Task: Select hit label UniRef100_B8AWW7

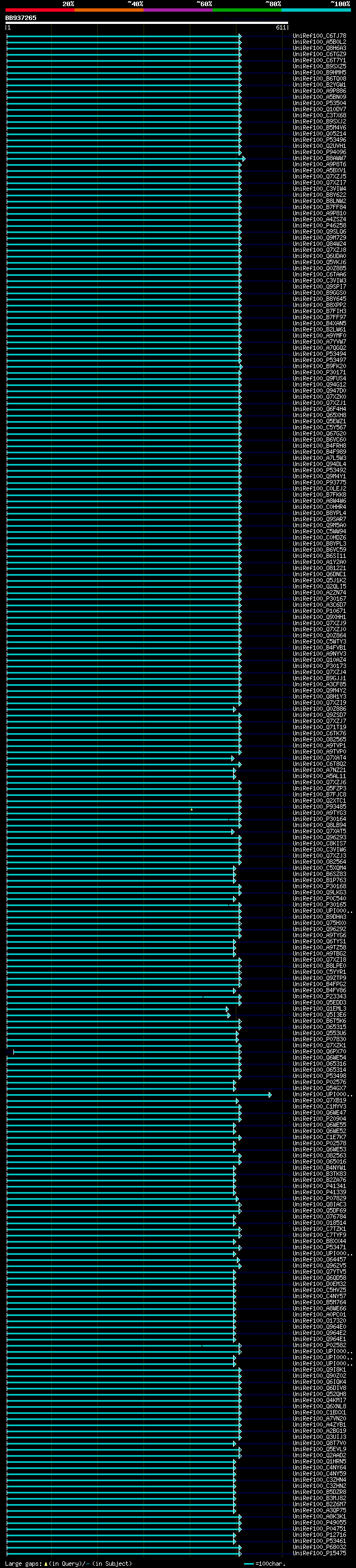Action: [319, 159]
